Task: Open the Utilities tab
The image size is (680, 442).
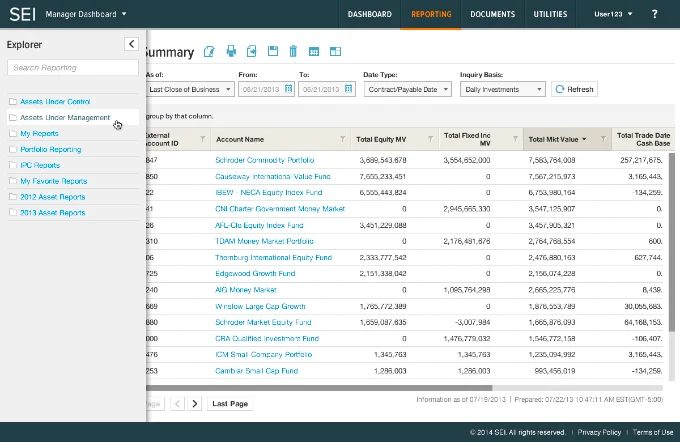Action: (x=550, y=14)
